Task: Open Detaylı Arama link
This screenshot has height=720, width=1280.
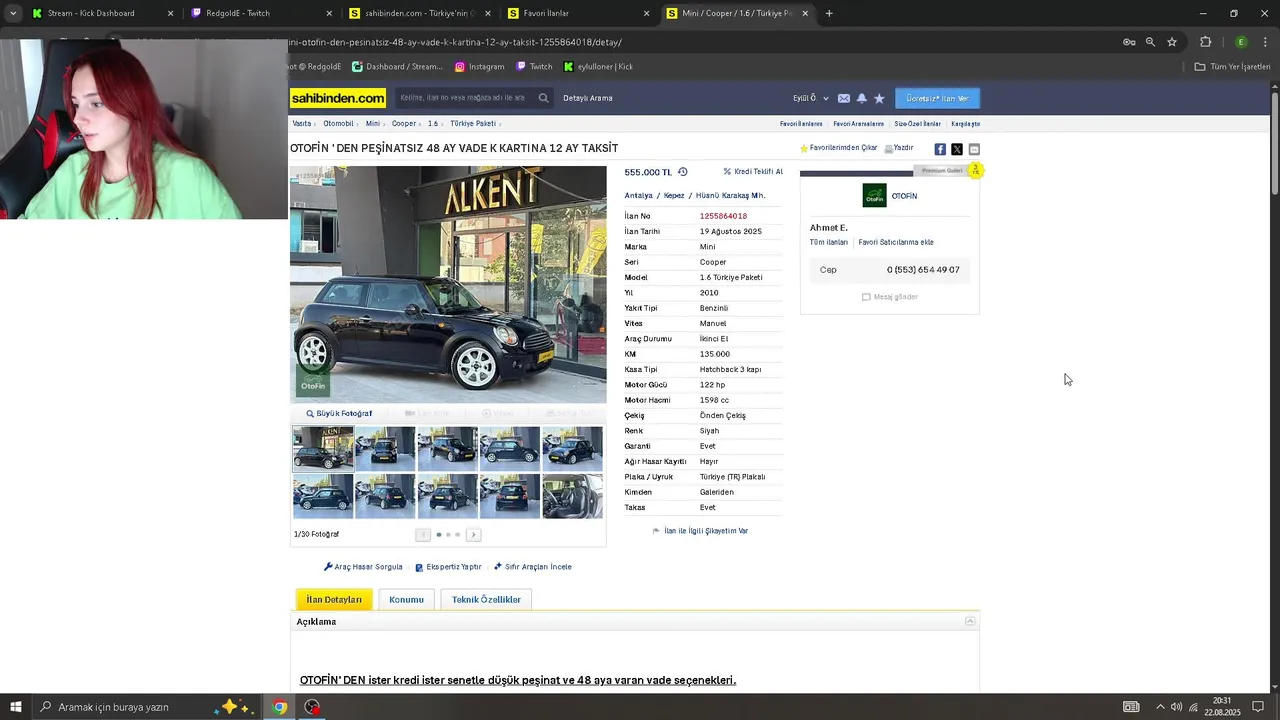Action: click(x=588, y=98)
